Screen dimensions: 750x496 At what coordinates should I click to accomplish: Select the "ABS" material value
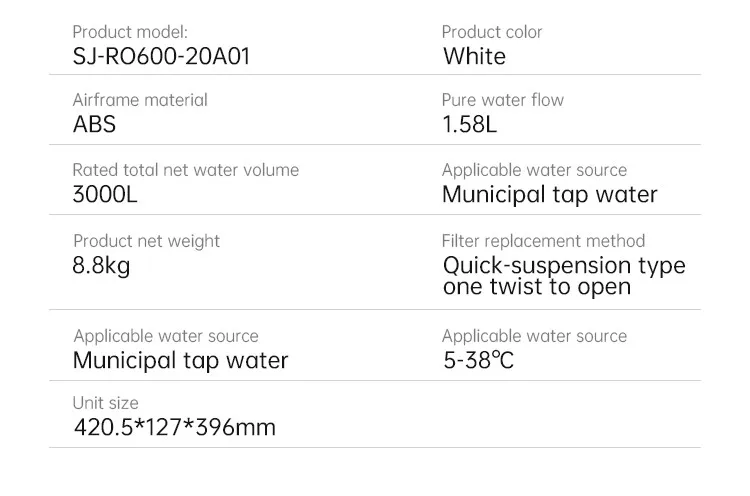[x=94, y=125]
